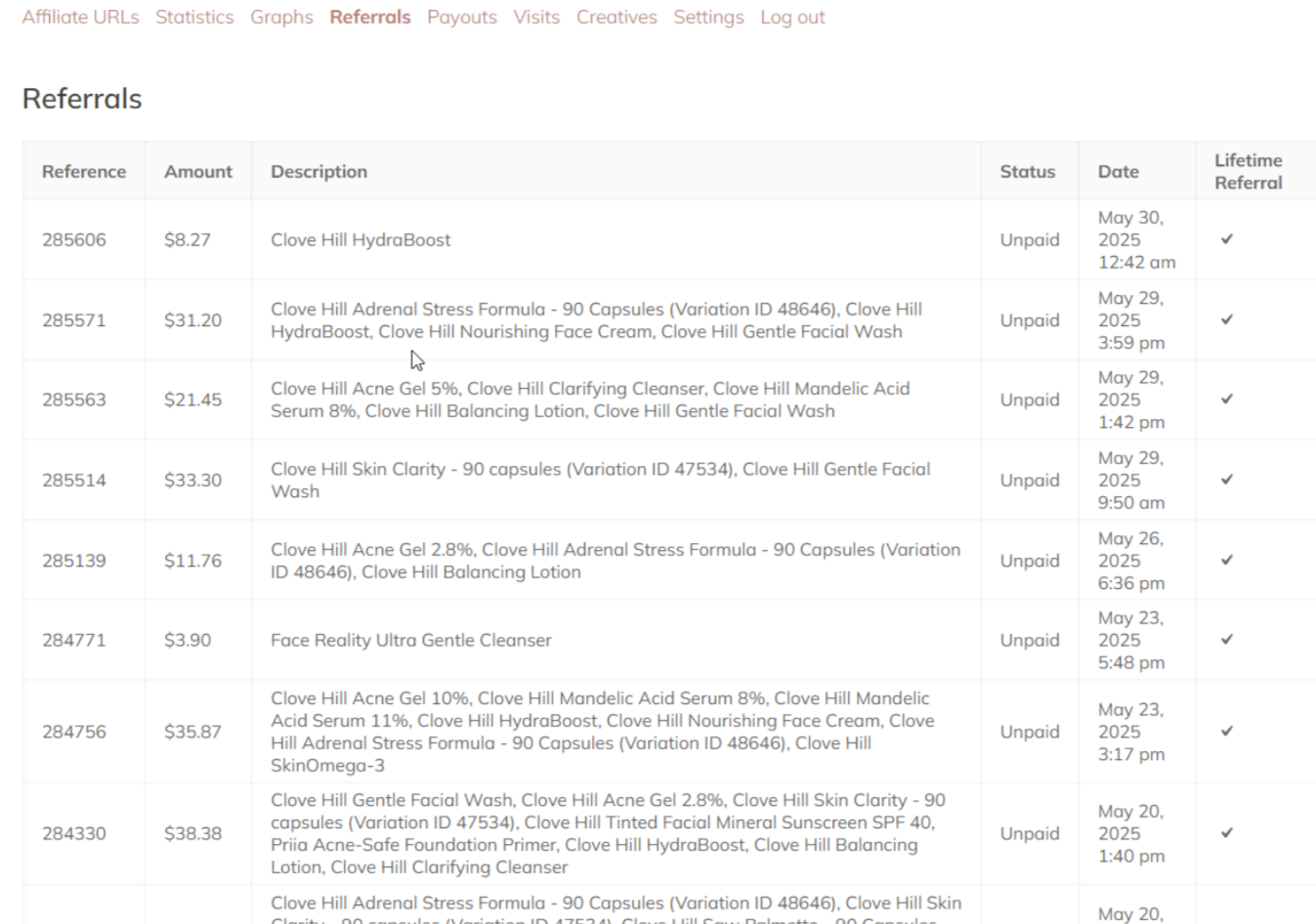Click the Reference column header
The height and width of the screenshot is (924, 1316).
click(84, 171)
